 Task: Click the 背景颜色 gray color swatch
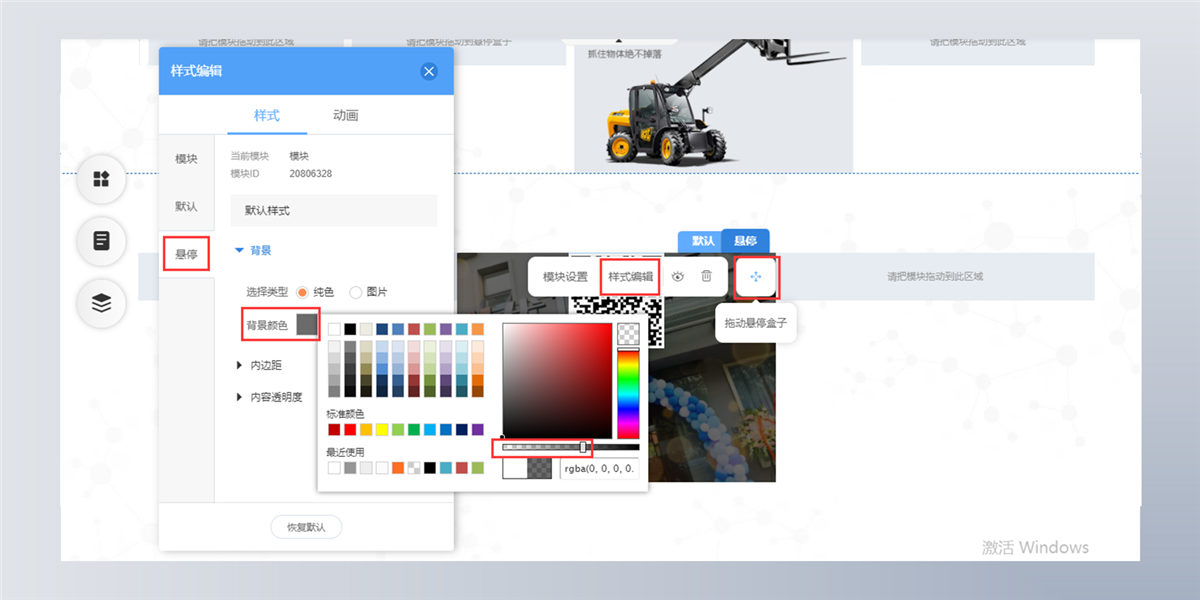[x=307, y=325]
